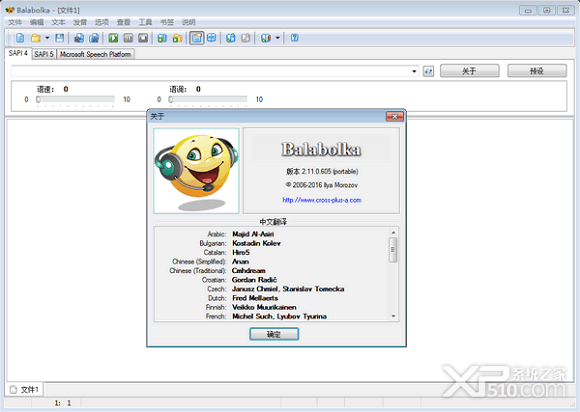Open the 编辑 menu
580x412 pixels.
click(x=37, y=22)
